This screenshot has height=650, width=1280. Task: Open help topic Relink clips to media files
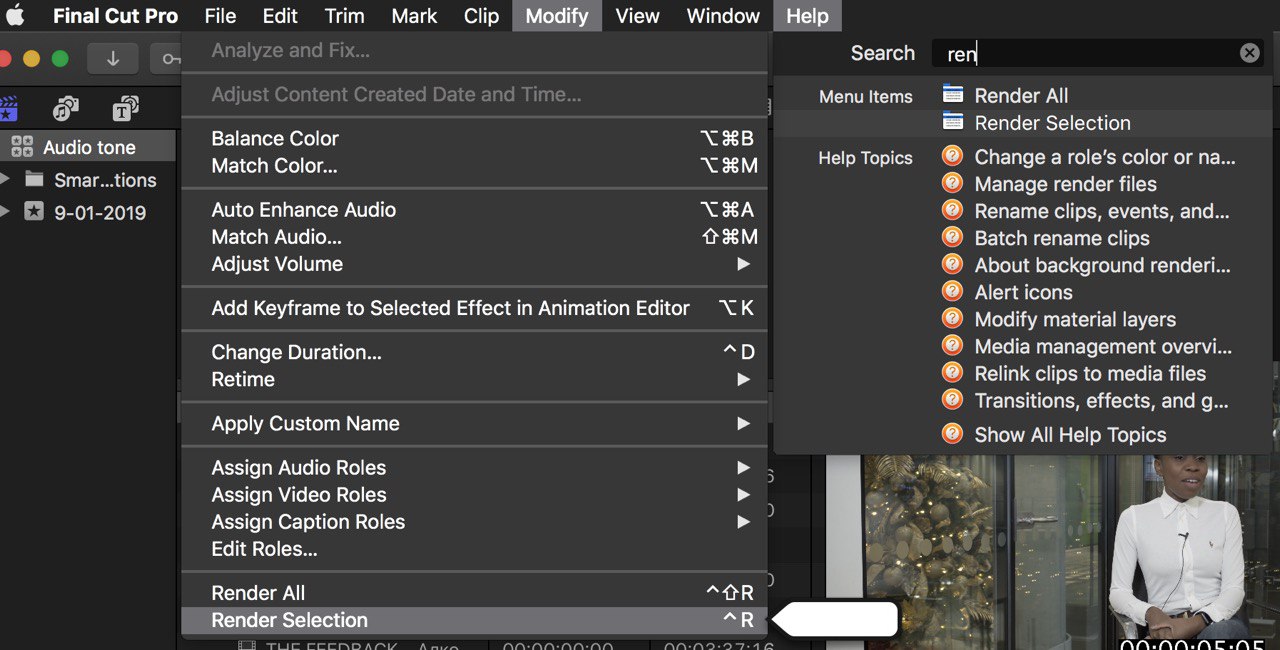click(x=1090, y=373)
